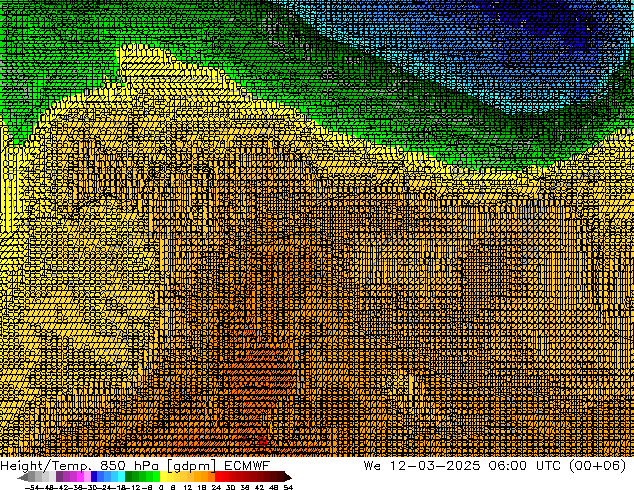634x490 pixels.
Task: Click the Height/Temp. 850 hPa title text
Action: 81,466
